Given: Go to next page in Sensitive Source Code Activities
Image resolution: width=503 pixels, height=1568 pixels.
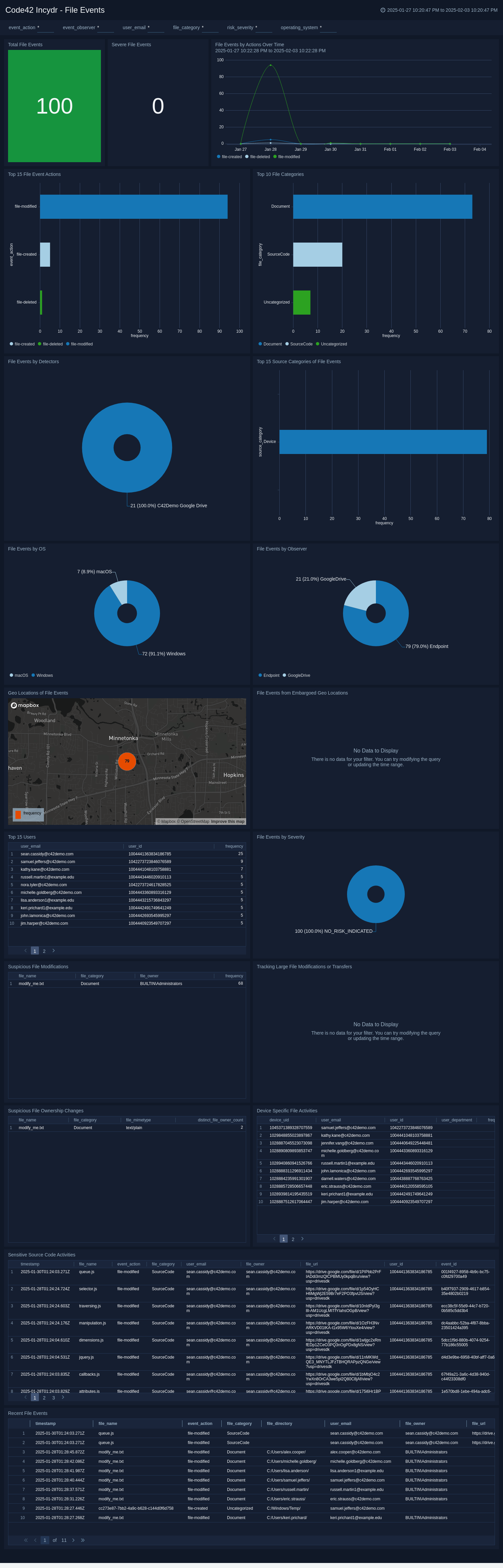Looking at the screenshot, I should [63, 1397].
